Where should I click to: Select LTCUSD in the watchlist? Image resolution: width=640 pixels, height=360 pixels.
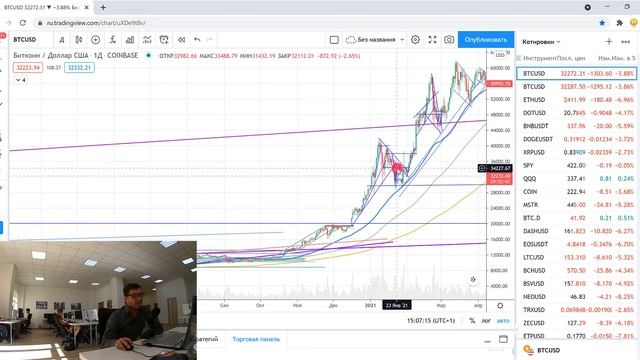[x=576, y=257]
